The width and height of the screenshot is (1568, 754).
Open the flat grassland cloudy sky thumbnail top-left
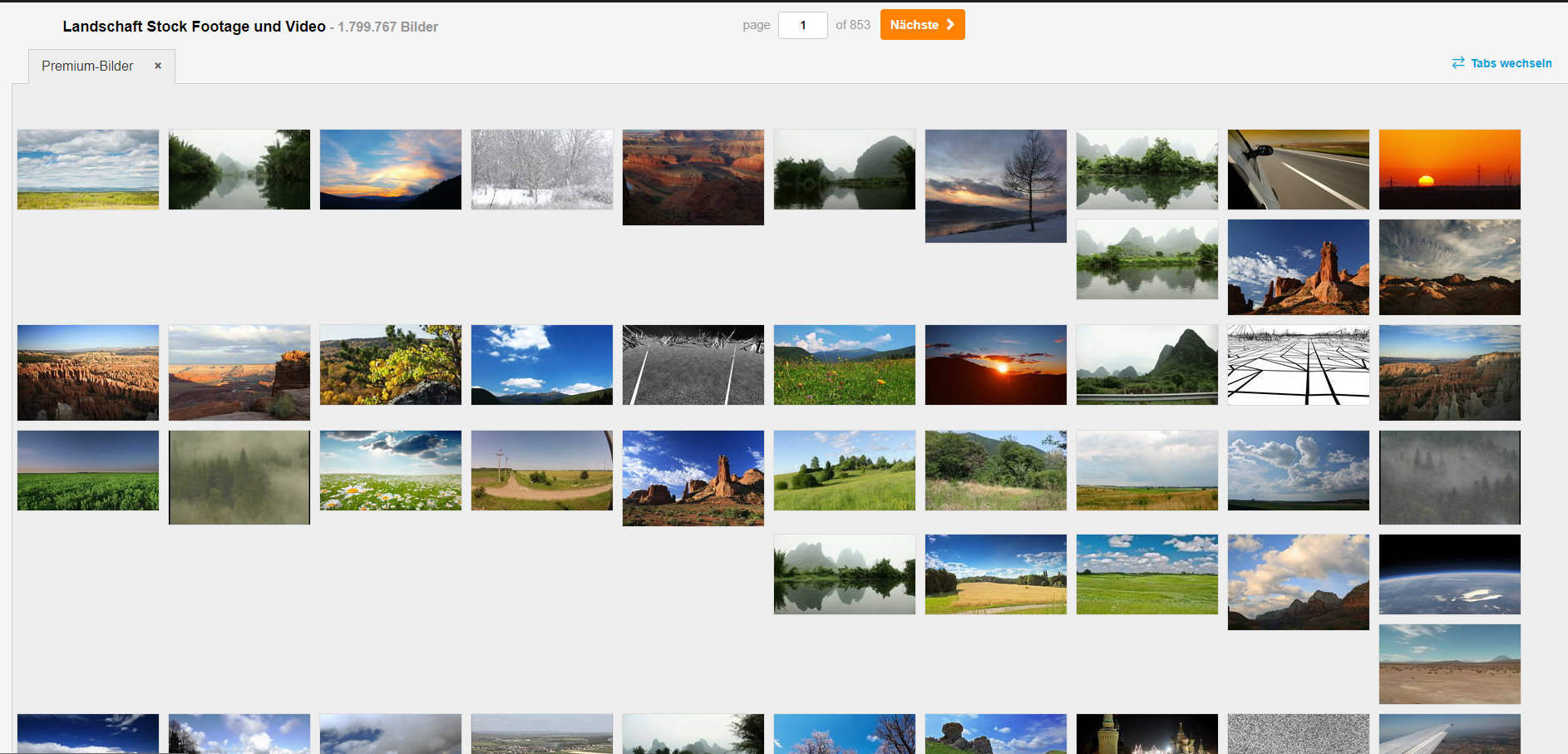tap(88, 170)
